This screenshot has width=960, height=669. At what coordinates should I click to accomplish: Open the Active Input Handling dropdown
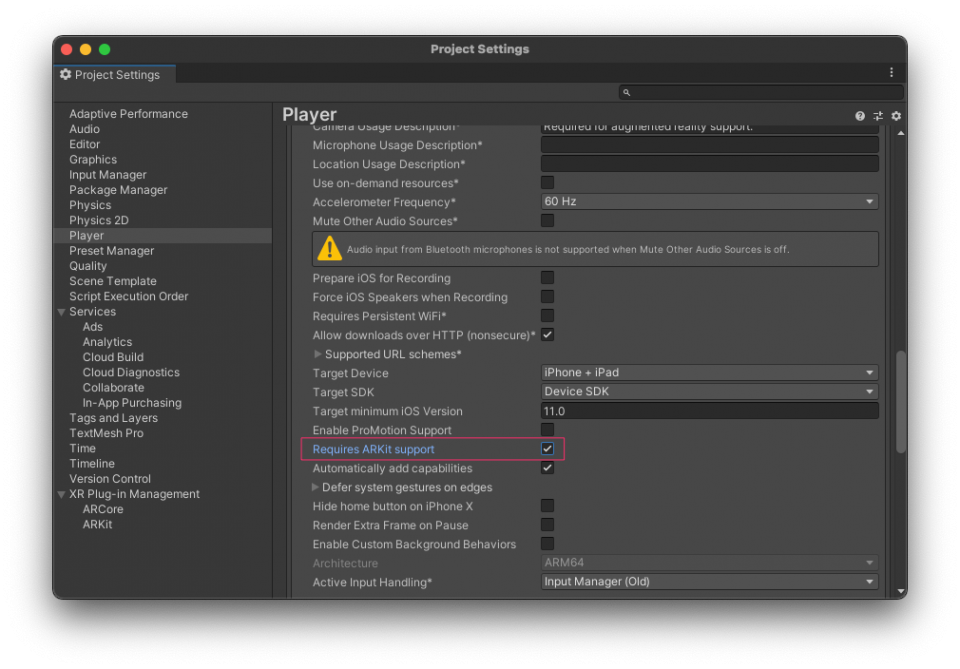708,581
